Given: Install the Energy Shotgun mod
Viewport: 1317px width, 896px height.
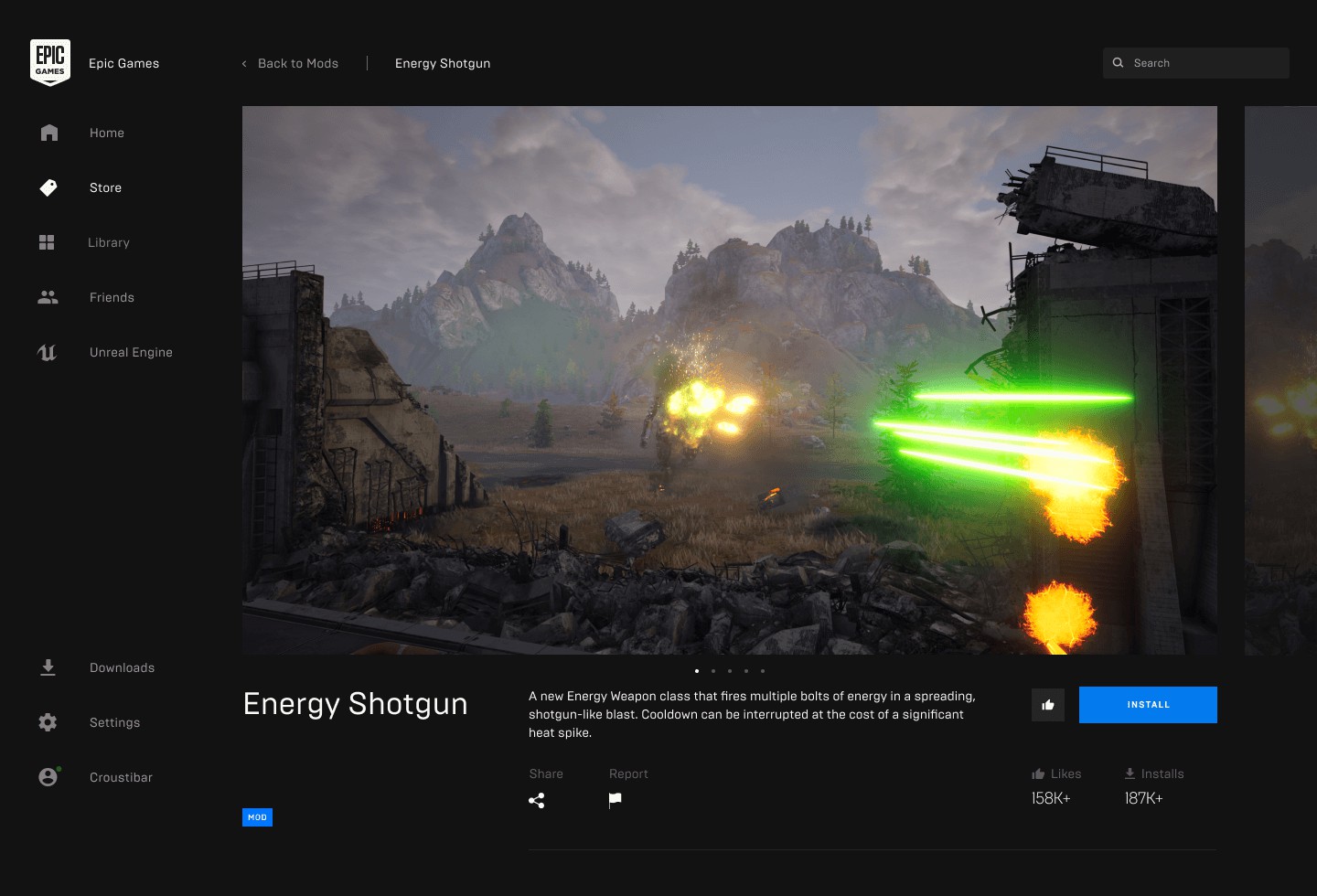Looking at the screenshot, I should (1148, 704).
